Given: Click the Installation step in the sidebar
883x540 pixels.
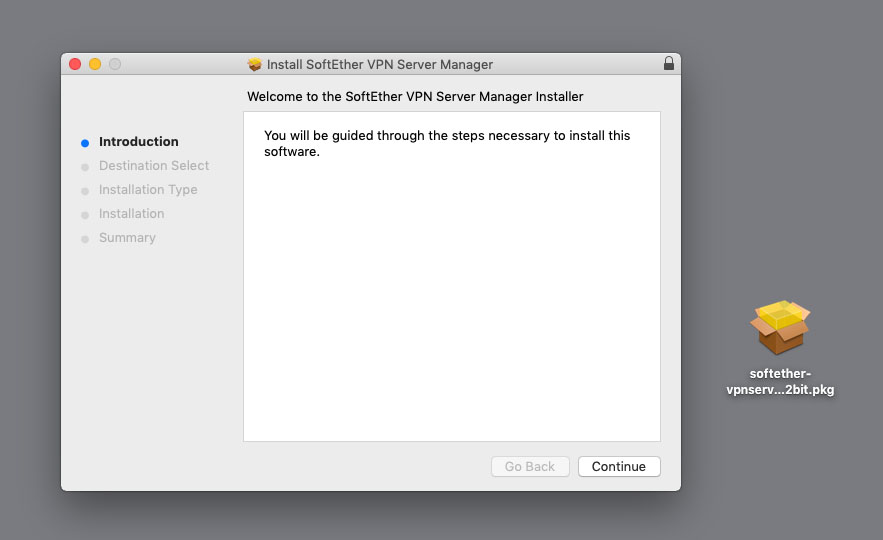Looking at the screenshot, I should pyautogui.click(x=131, y=214).
